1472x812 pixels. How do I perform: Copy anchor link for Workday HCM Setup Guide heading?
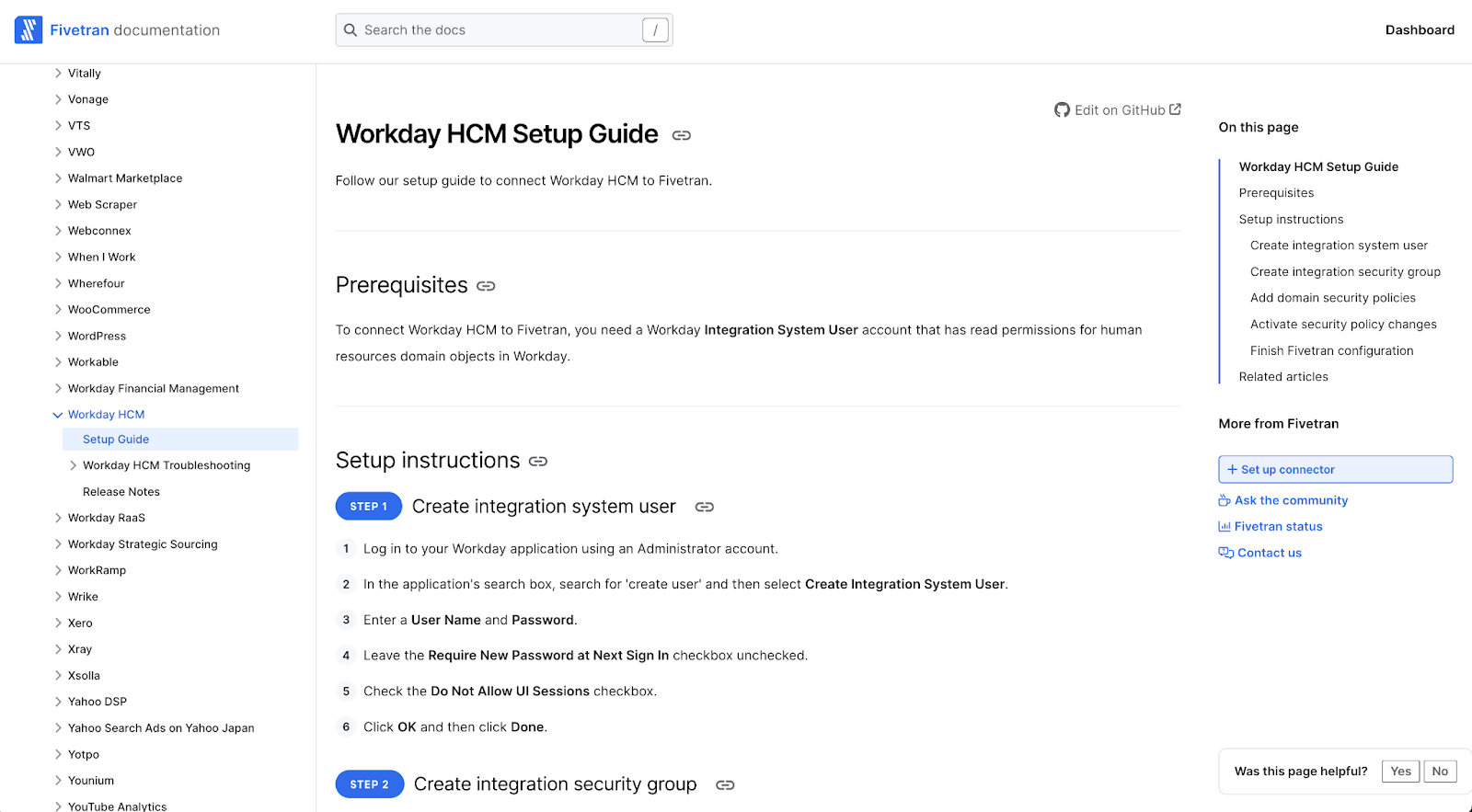click(681, 135)
